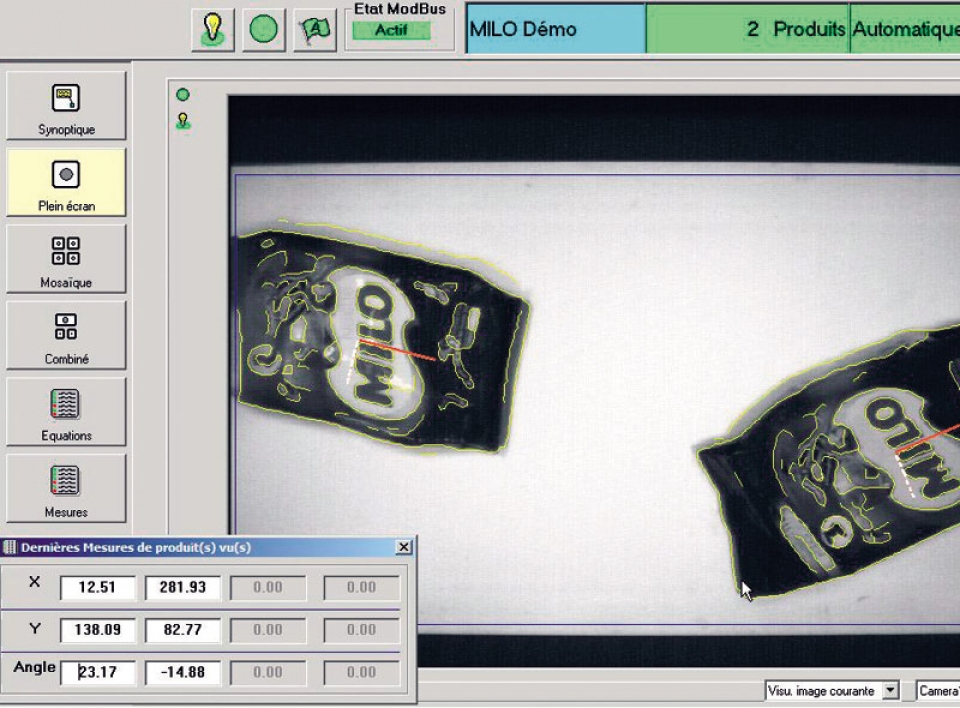Image resolution: width=960 pixels, height=708 pixels.
Task: Open the Combiné view
Action: pos(66,335)
